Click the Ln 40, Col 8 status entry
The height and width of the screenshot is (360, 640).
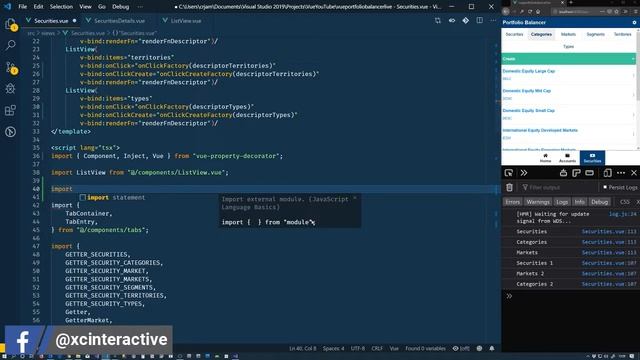click(302, 348)
